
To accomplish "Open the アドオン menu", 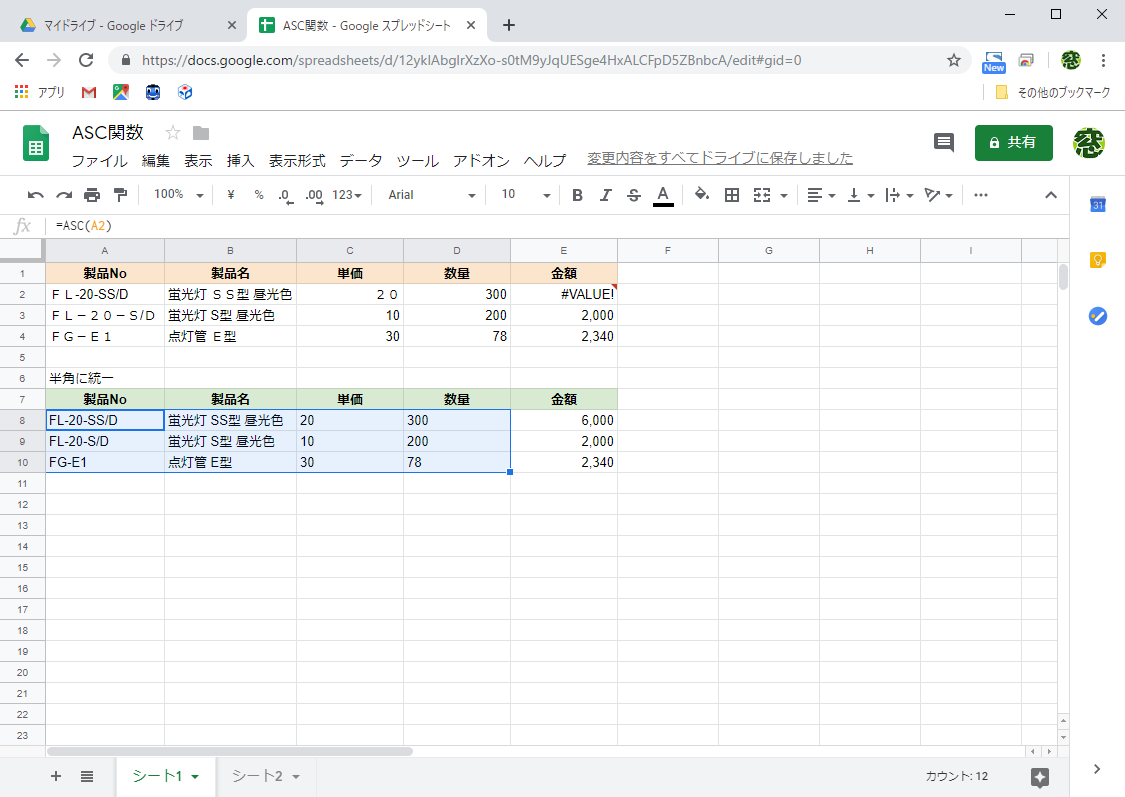I will [481, 161].
